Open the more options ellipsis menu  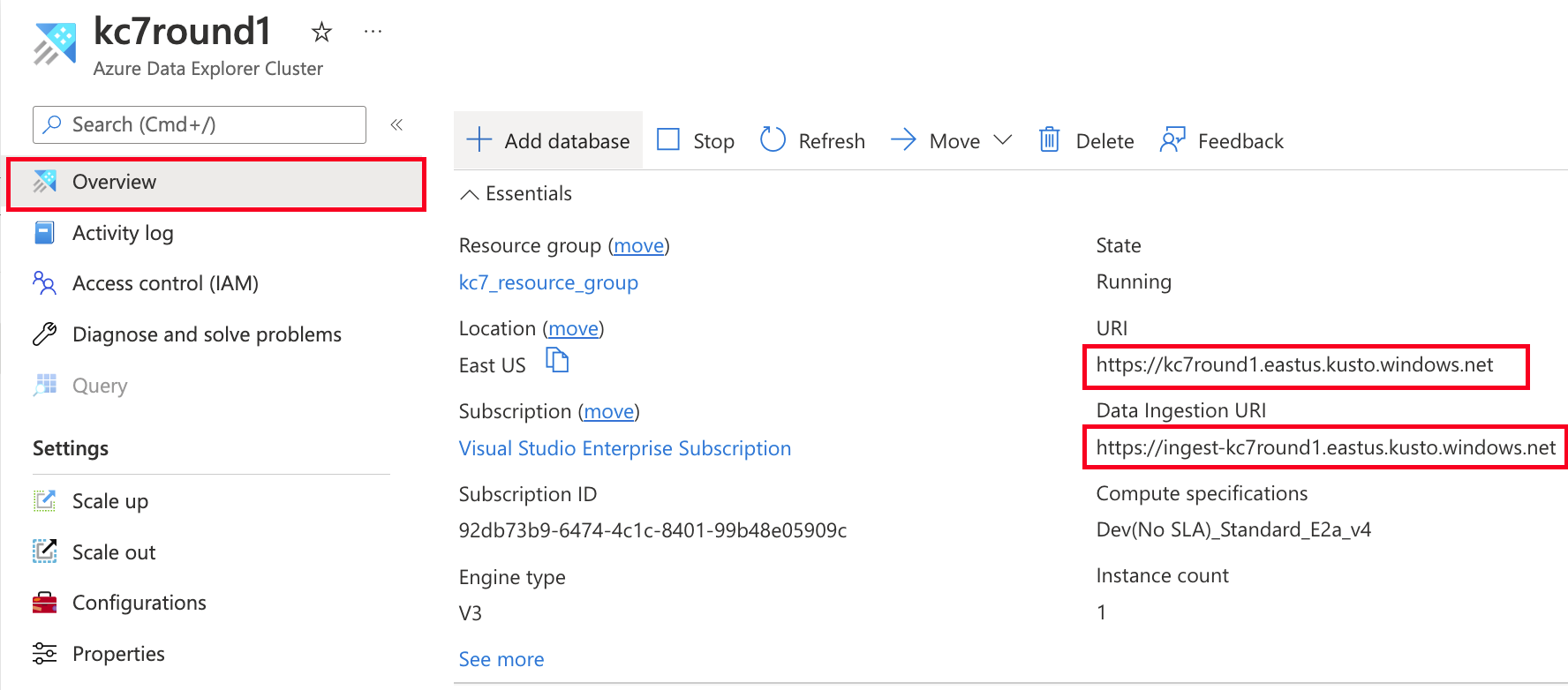click(x=373, y=32)
